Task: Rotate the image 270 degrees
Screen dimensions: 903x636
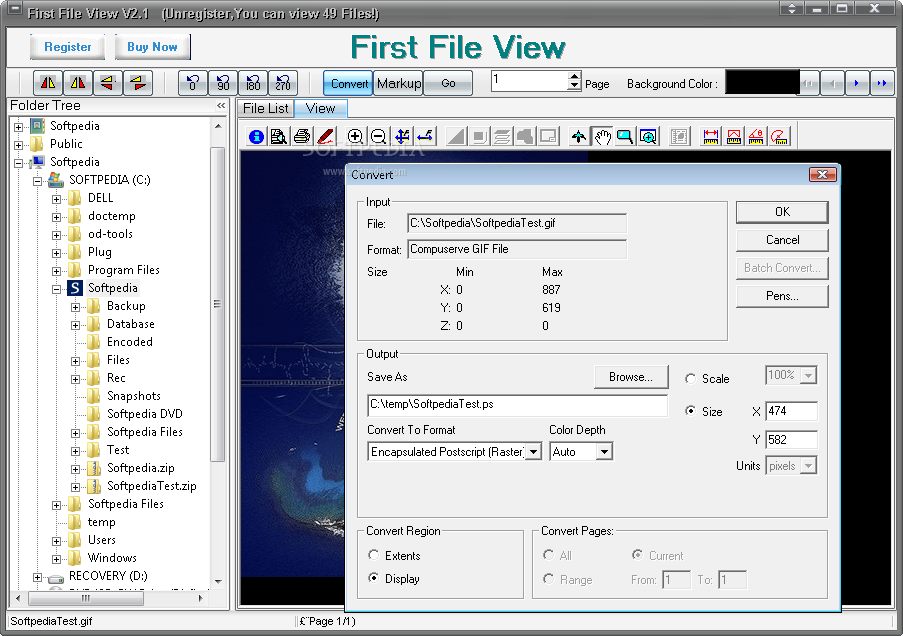Action: pyautogui.click(x=283, y=84)
